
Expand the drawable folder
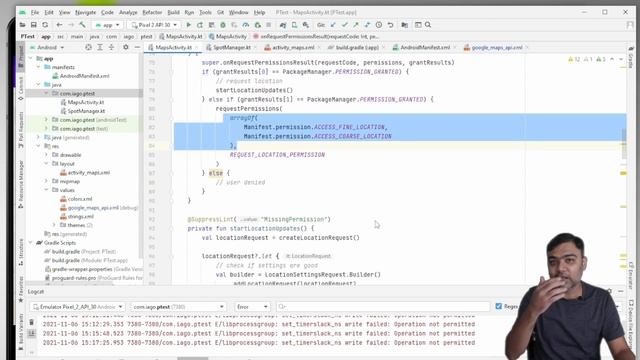pos(46,155)
